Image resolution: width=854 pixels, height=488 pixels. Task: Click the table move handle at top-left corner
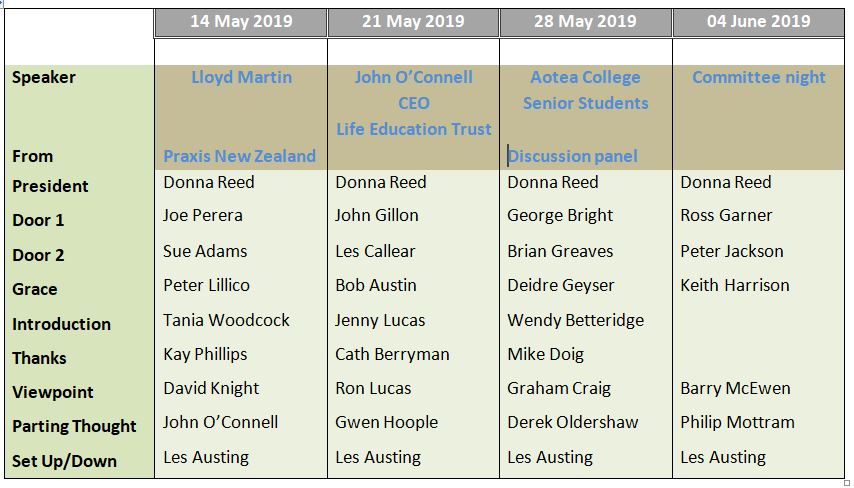[x=2, y=2]
